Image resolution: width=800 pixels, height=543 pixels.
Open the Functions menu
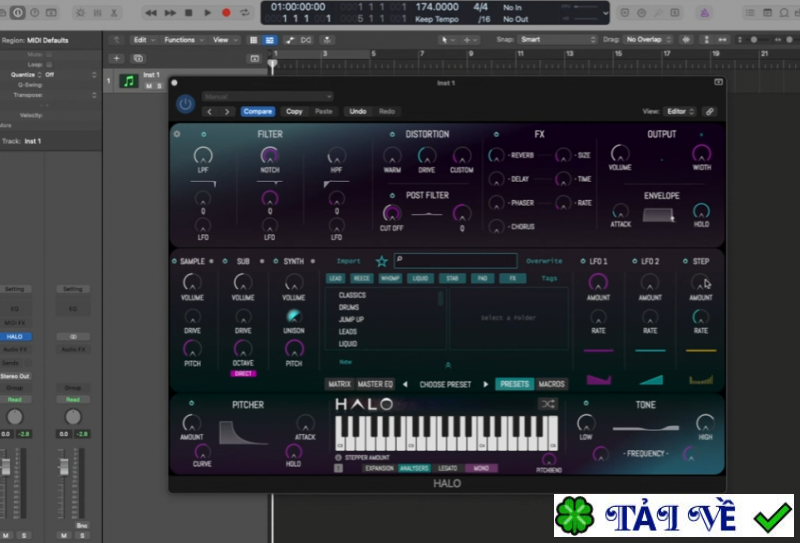182,40
